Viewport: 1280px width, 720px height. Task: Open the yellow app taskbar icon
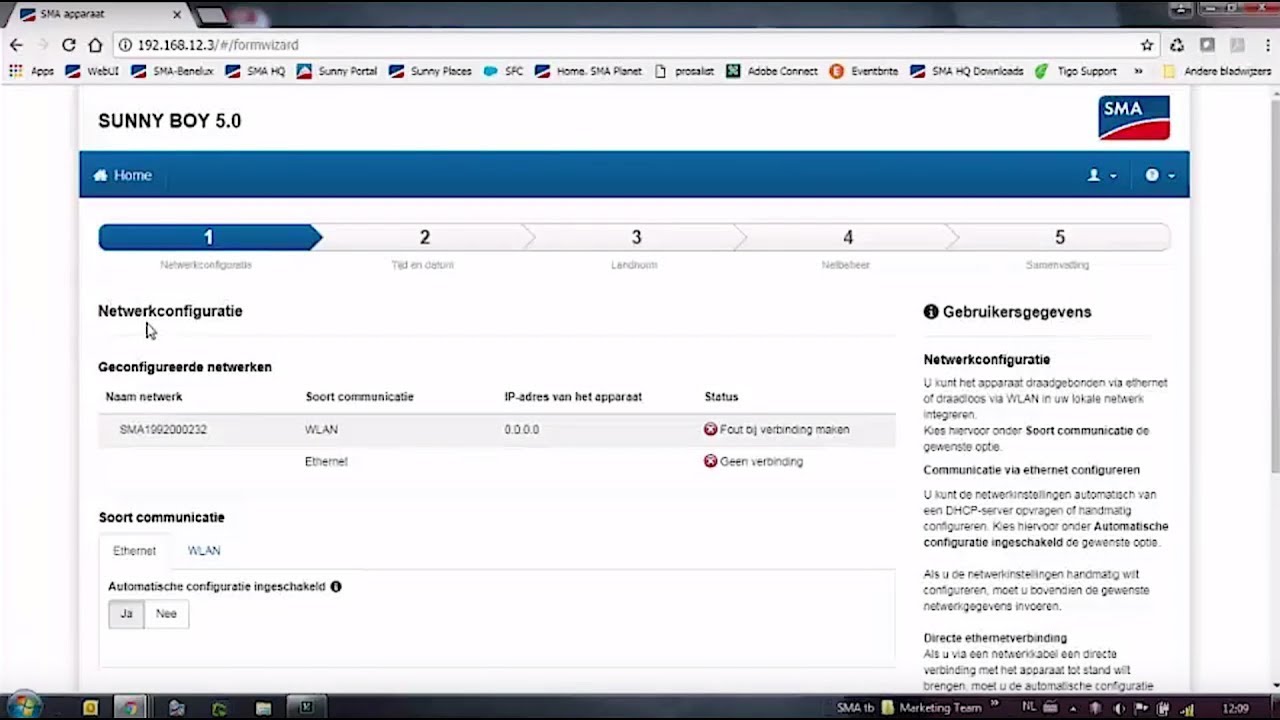[91, 708]
